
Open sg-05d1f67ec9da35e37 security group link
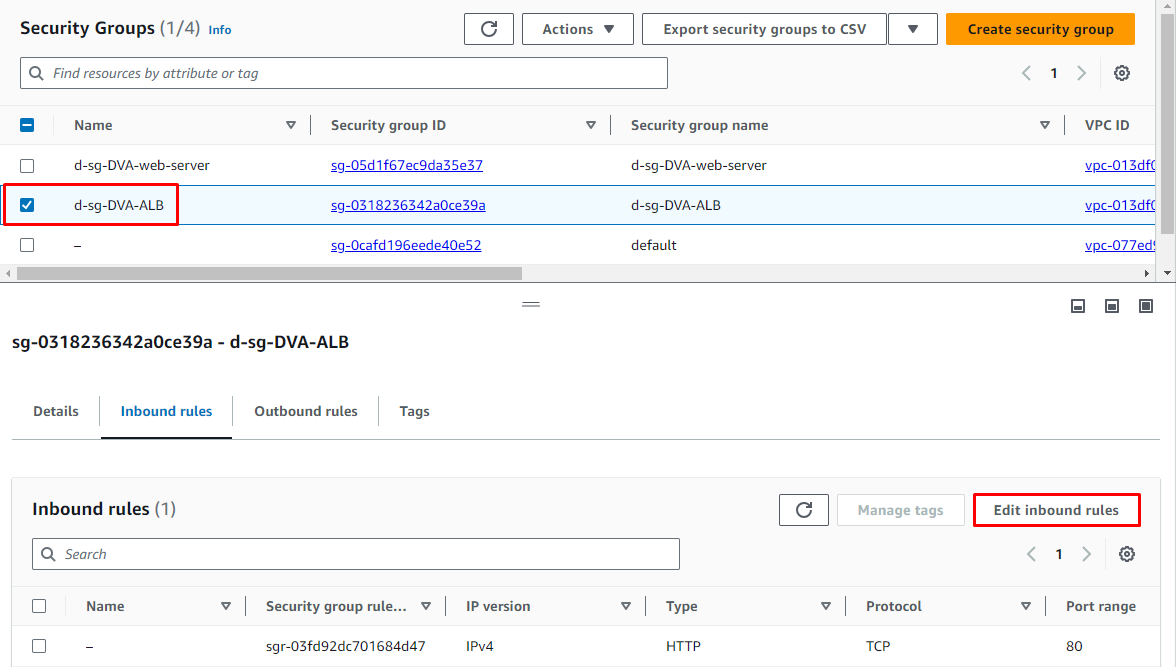pyautogui.click(x=406, y=165)
